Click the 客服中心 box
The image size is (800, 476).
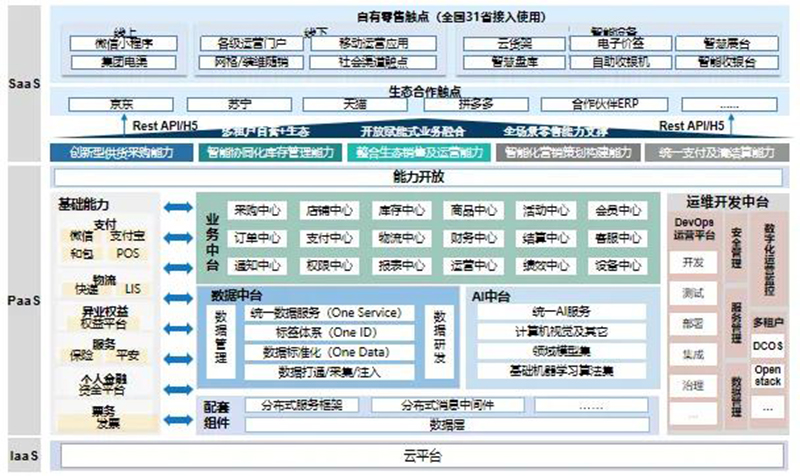tap(618, 238)
